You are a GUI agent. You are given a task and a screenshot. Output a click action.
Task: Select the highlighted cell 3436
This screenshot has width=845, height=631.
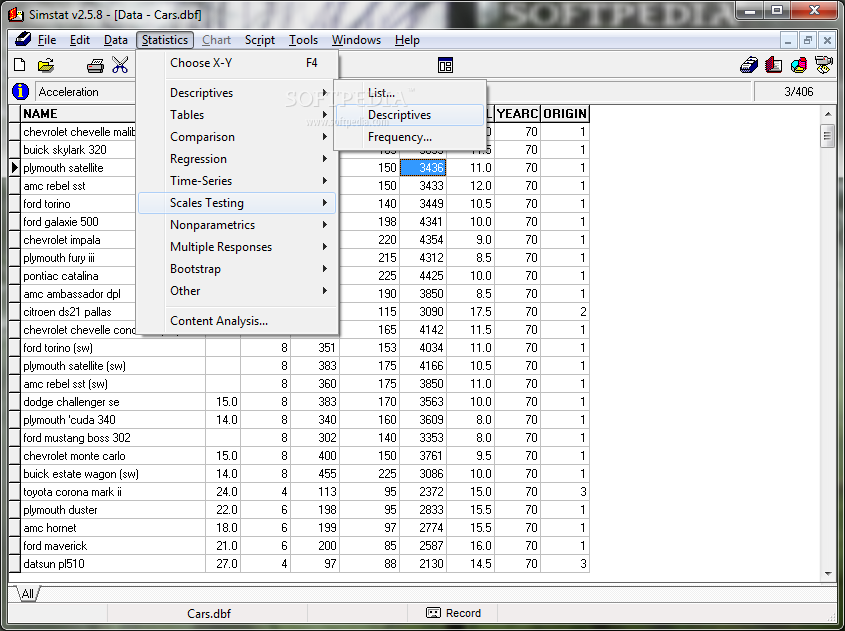[423, 168]
